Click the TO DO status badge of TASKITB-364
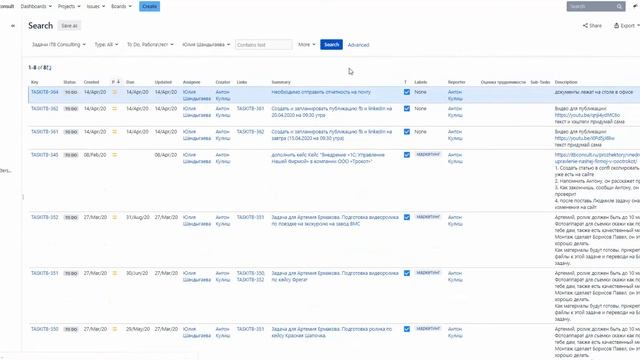640x360 pixels. pyautogui.click(x=71, y=93)
